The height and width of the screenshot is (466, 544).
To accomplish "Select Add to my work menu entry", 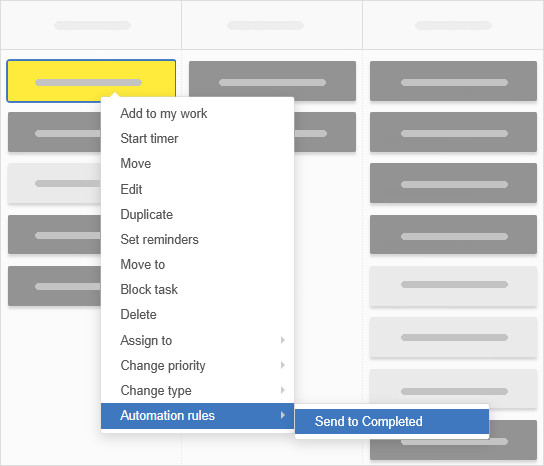I will 197,113.
